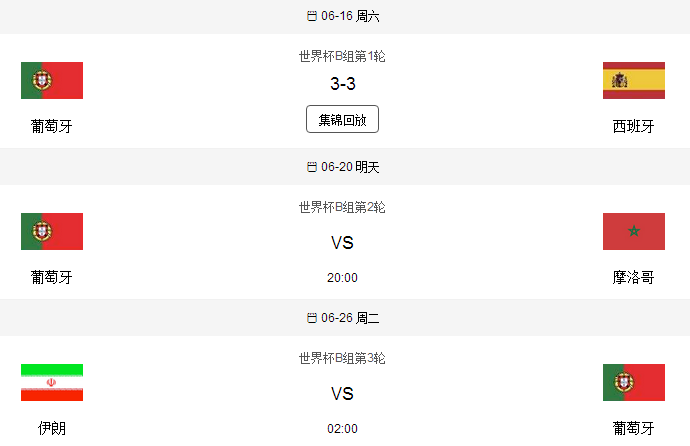Click Portugal flag in round 3 match
Image resolution: width=690 pixels, height=446 pixels.
click(x=634, y=382)
